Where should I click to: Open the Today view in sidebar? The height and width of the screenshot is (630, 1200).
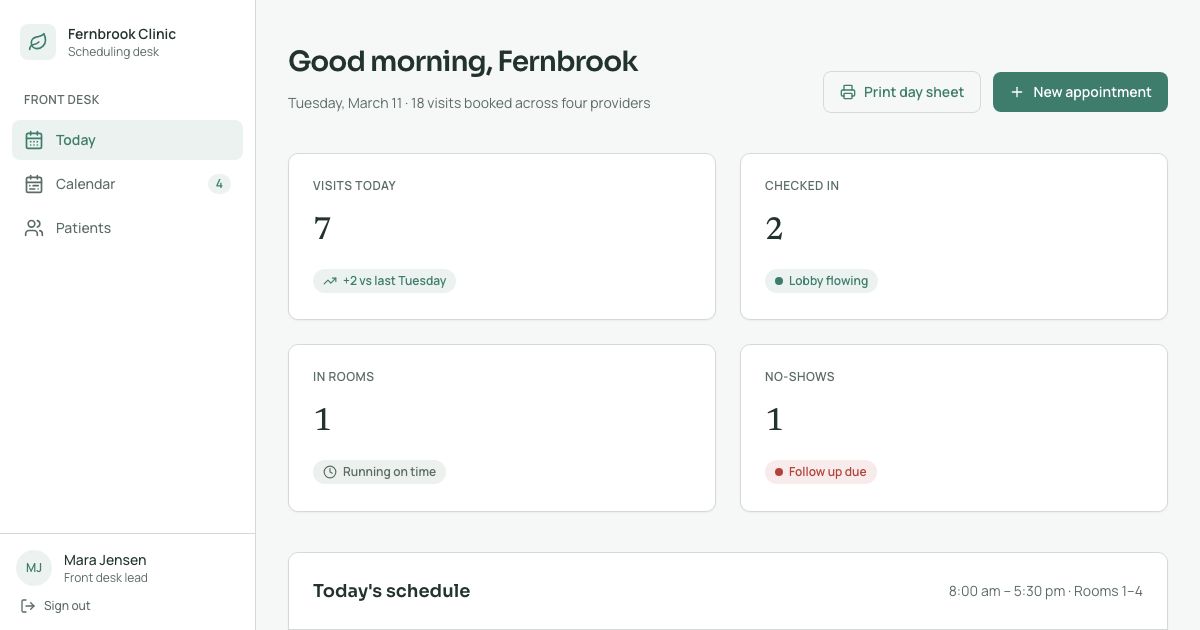pyautogui.click(x=127, y=140)
